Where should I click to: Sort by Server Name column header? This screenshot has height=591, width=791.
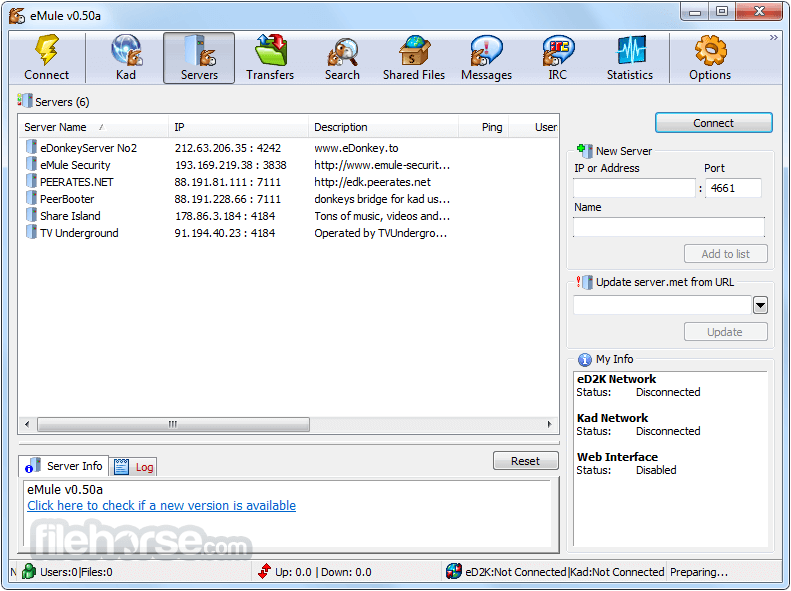[x=94, y=127]
